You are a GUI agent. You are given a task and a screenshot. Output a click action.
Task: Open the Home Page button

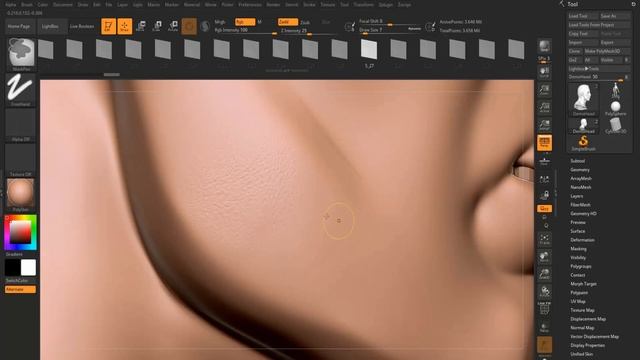(19, 26)
